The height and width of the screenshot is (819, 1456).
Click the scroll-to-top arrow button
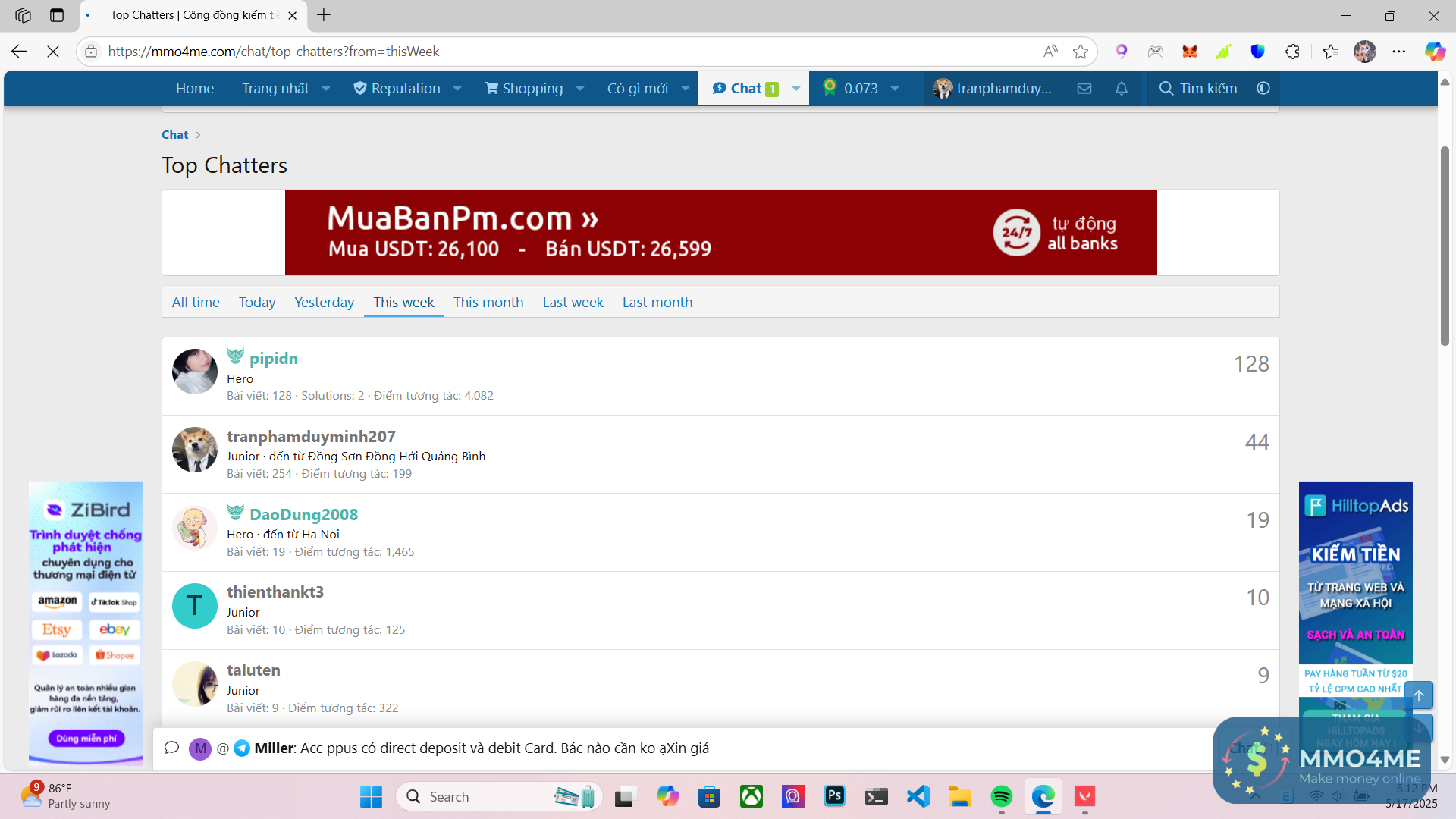(x=1418, y=695)
